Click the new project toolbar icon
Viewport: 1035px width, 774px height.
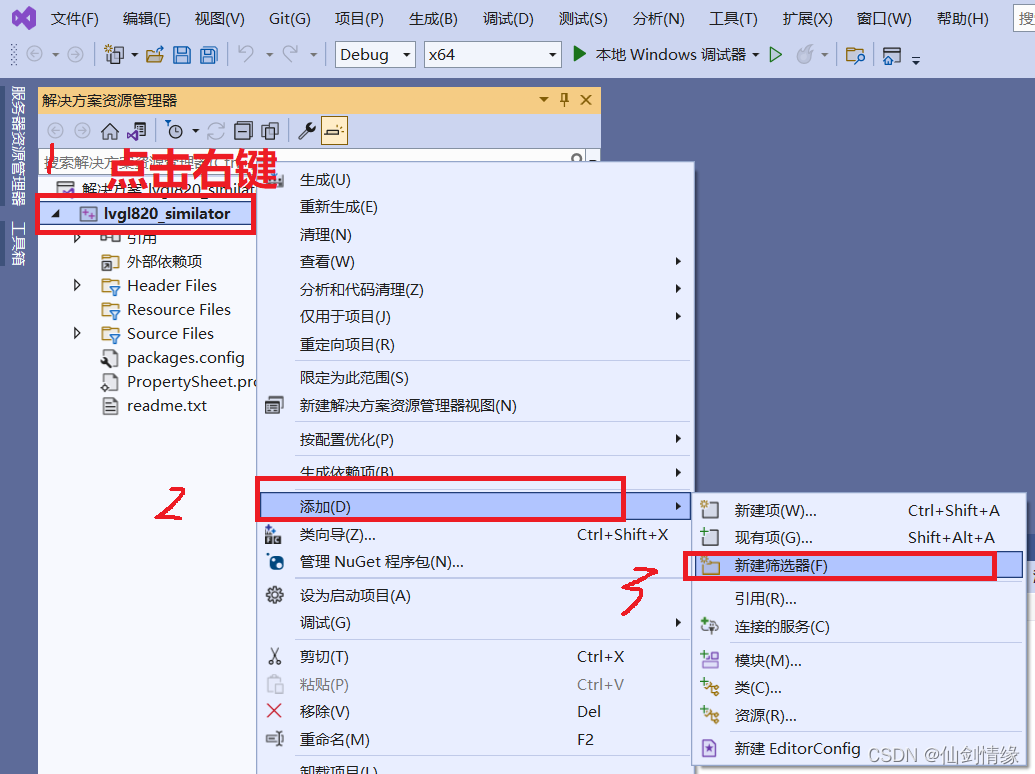pos(114,54)
